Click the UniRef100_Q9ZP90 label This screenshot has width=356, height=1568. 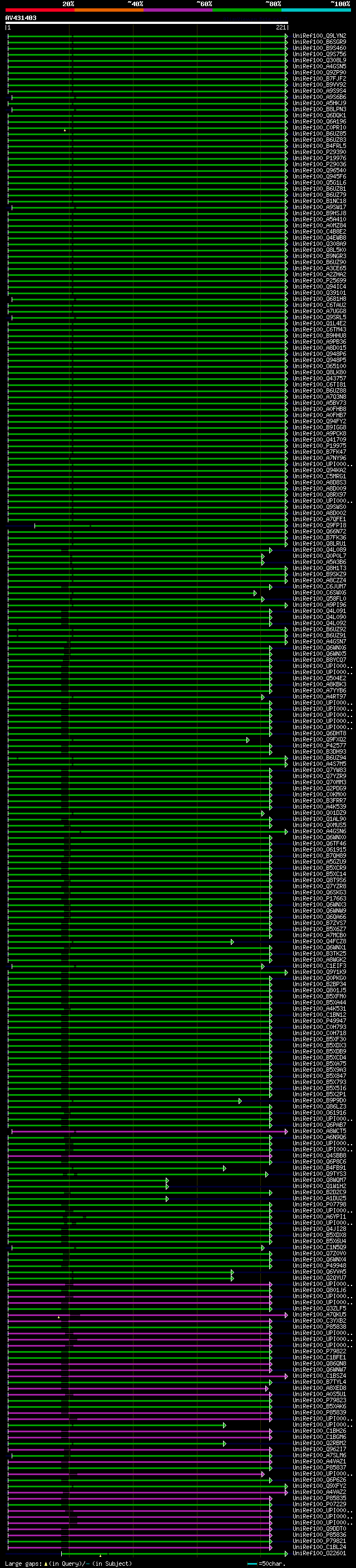[319, 72]
